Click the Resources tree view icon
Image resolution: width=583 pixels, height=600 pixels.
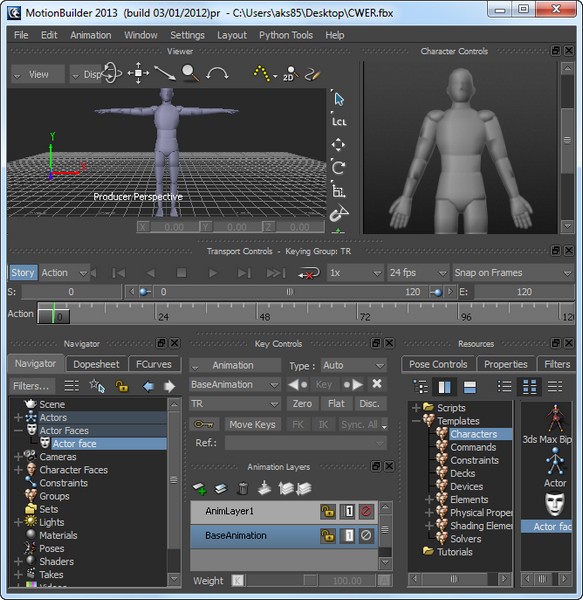421,386
